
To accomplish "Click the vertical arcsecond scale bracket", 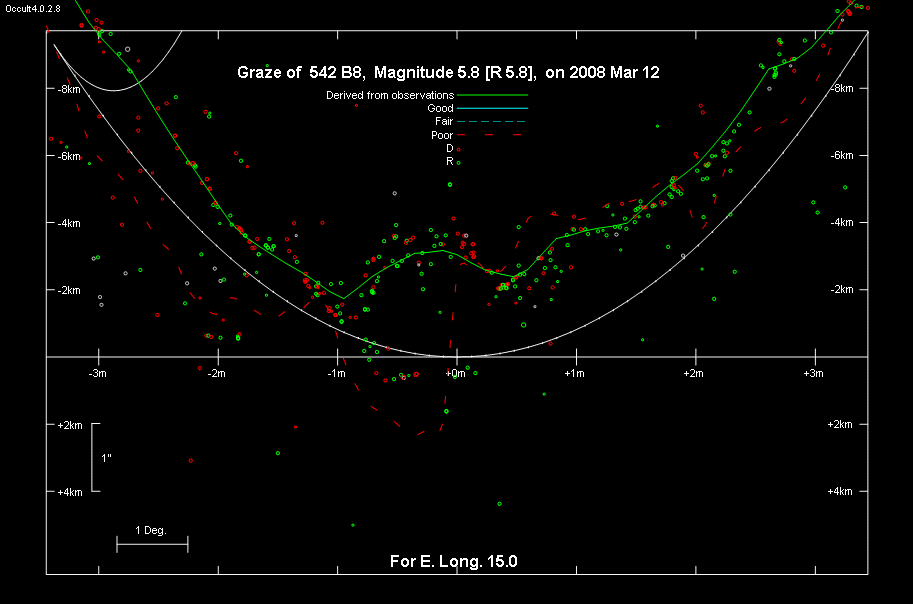I will pos(95,457).
